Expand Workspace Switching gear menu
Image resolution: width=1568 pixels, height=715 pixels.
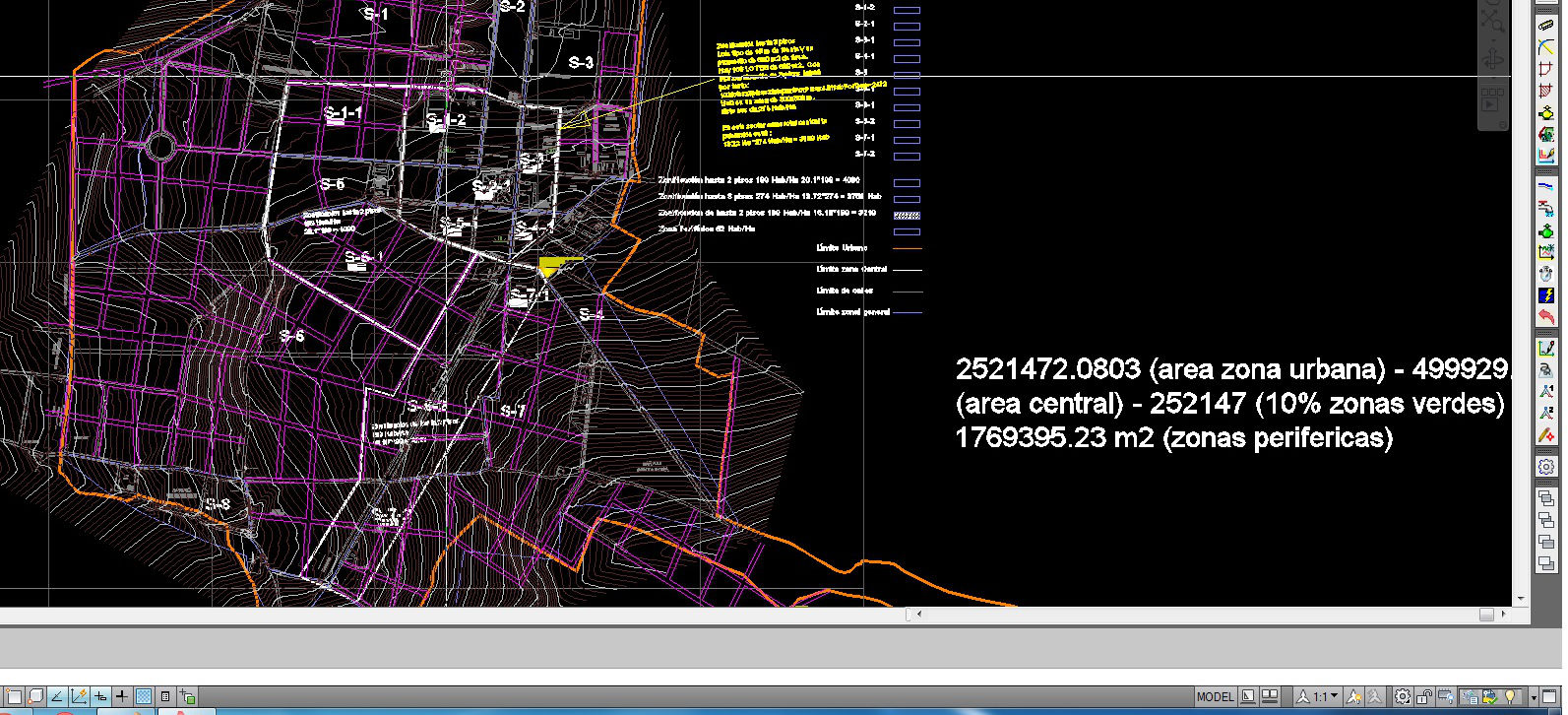(1403, 696)
